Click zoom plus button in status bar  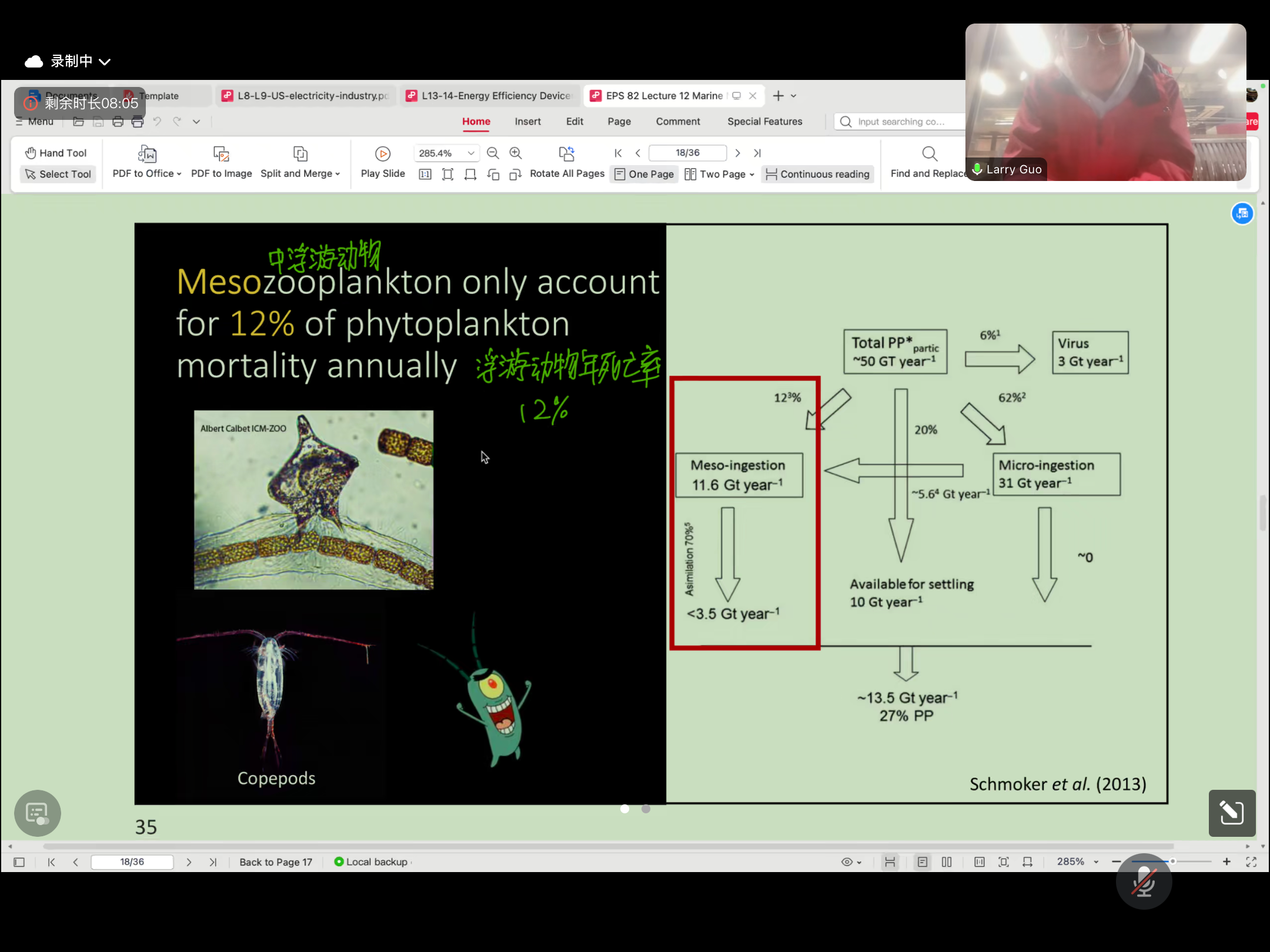[1226, 862]
